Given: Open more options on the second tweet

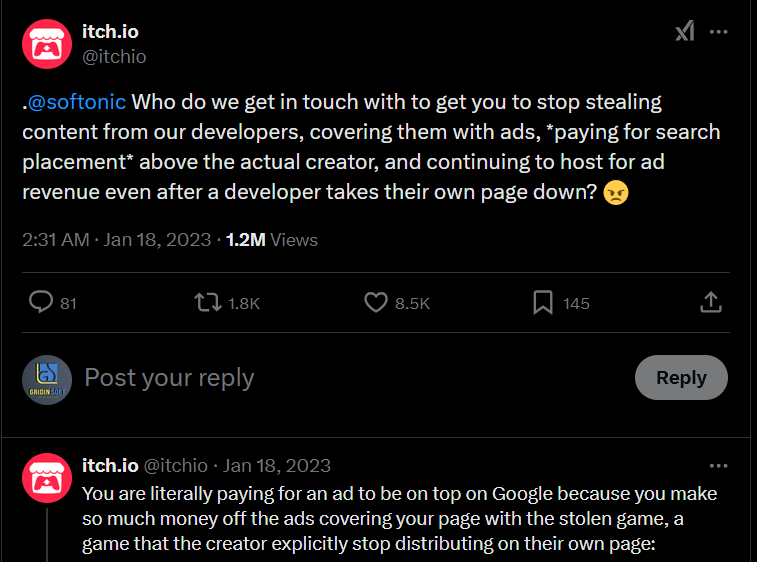Looking at the screenshot, I should tap(718, 466).
